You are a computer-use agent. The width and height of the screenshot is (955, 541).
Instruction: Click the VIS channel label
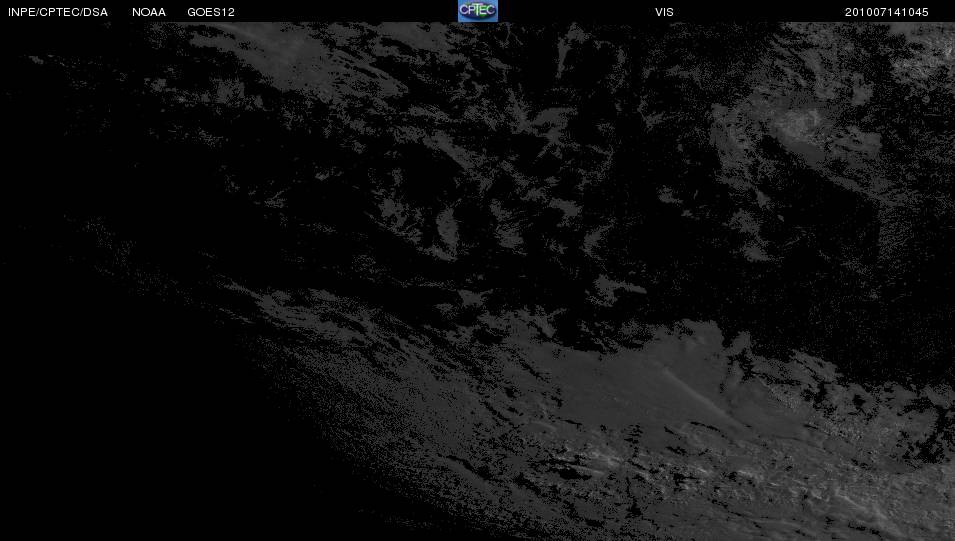(664, 12)
